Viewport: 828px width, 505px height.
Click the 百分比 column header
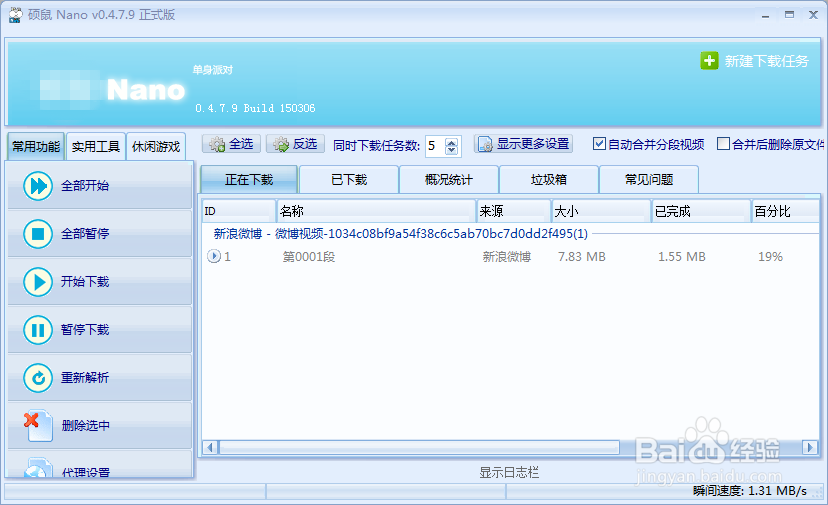point(785,211)
